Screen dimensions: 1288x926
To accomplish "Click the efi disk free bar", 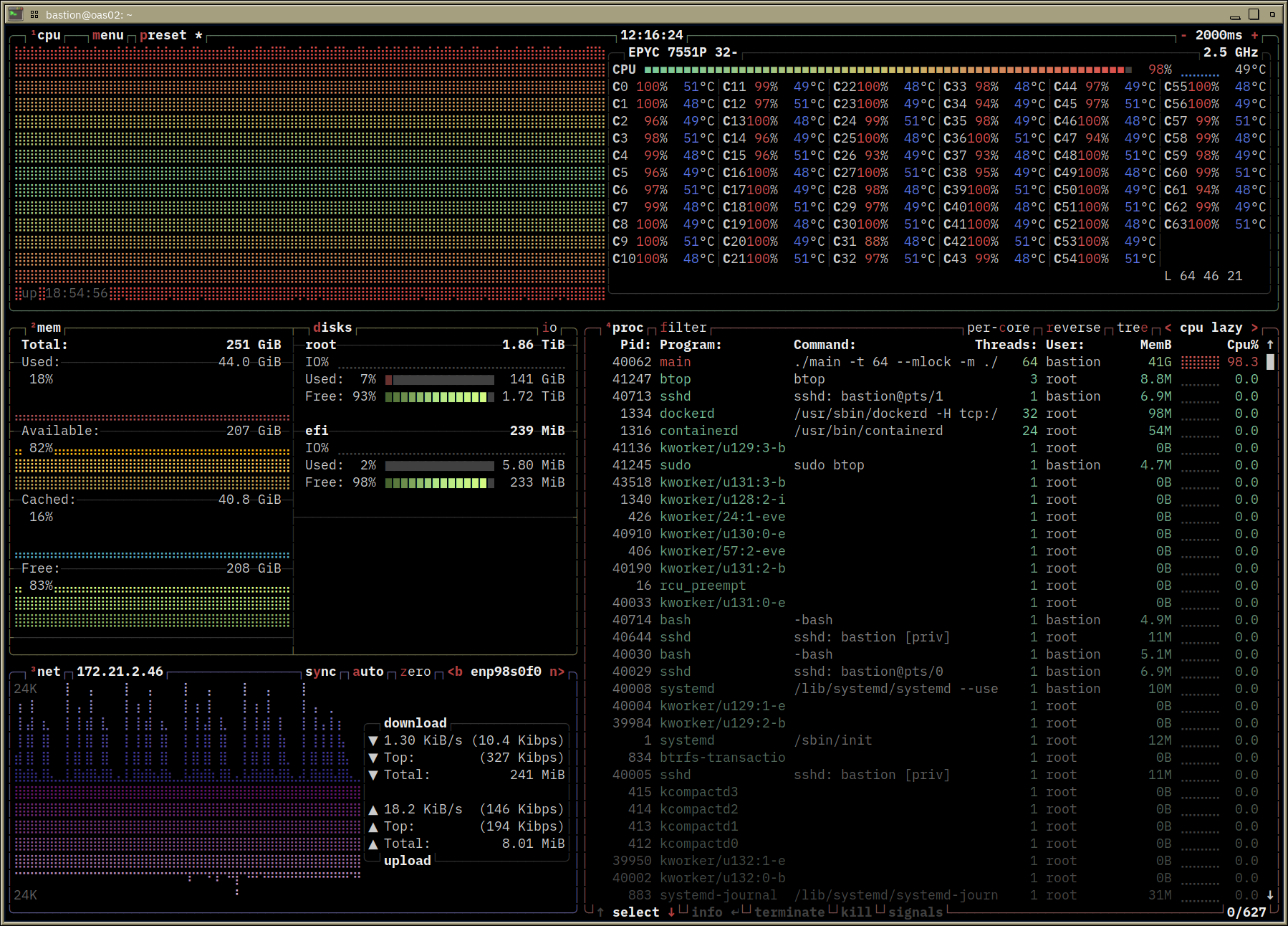I will [x=440, y=483].
